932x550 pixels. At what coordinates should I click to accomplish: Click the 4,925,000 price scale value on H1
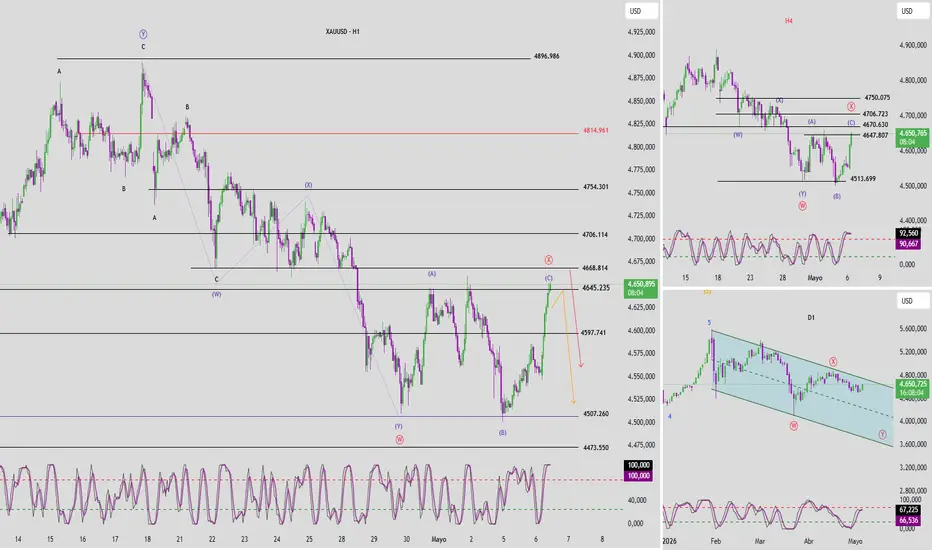(641, 32)
